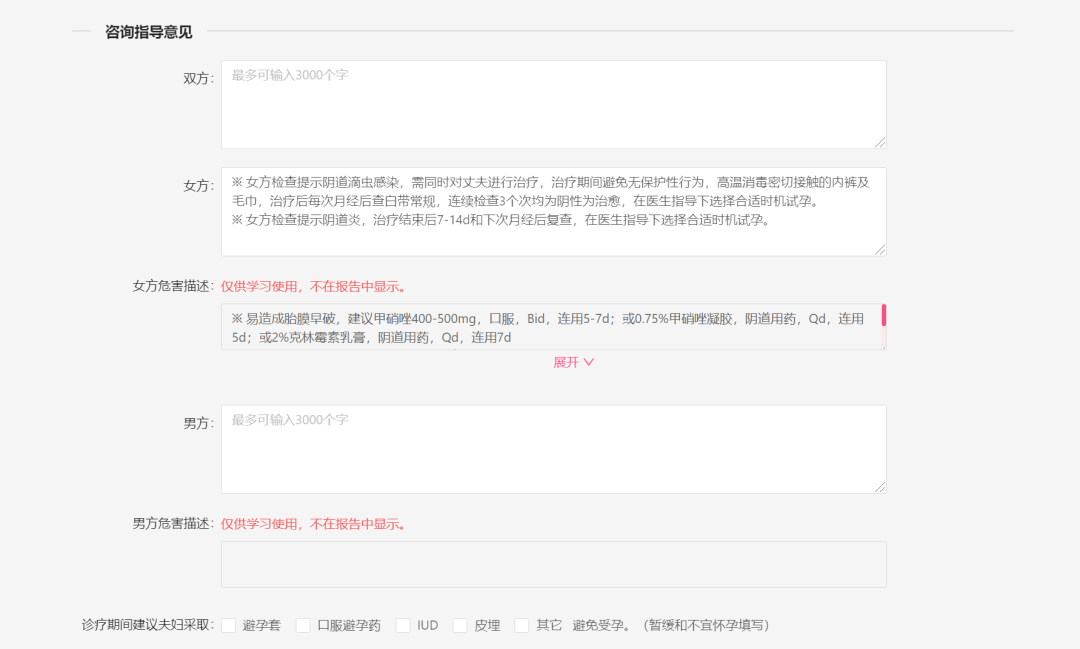Click the resize corner of 男方 textarea
The height and width of the screenshot is (649, 1080).
pyautogui.click(x=882, y=489)
